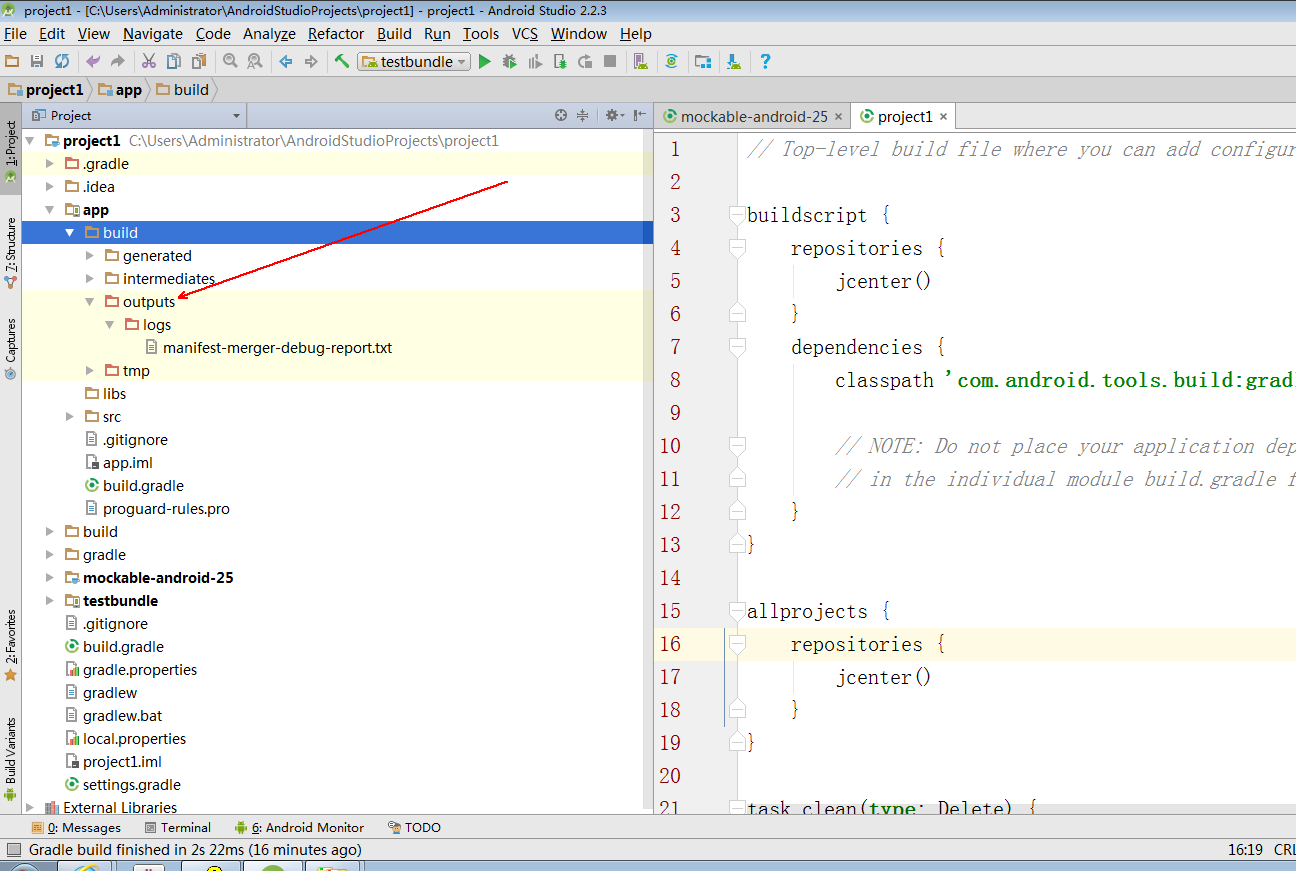
Task: Open the Build menu
Action: (x=394, y=34)
